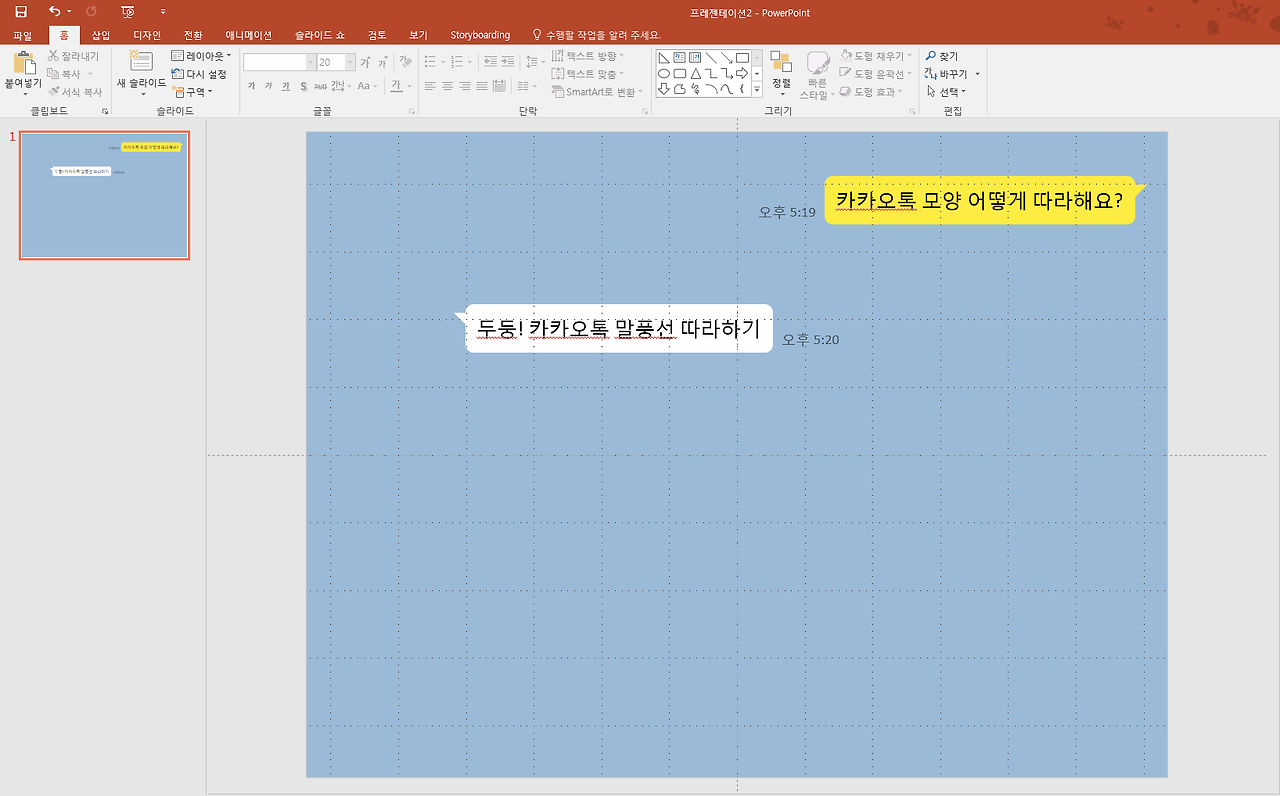Click Convert to SmartArt (SmartArt로 변환) button
This screenshot has height=796, width=1280.
[595, 92]
